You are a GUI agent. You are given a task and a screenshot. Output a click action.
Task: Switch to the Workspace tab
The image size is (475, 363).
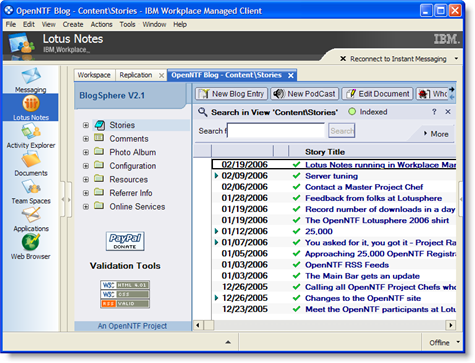[x=94, y=75]
